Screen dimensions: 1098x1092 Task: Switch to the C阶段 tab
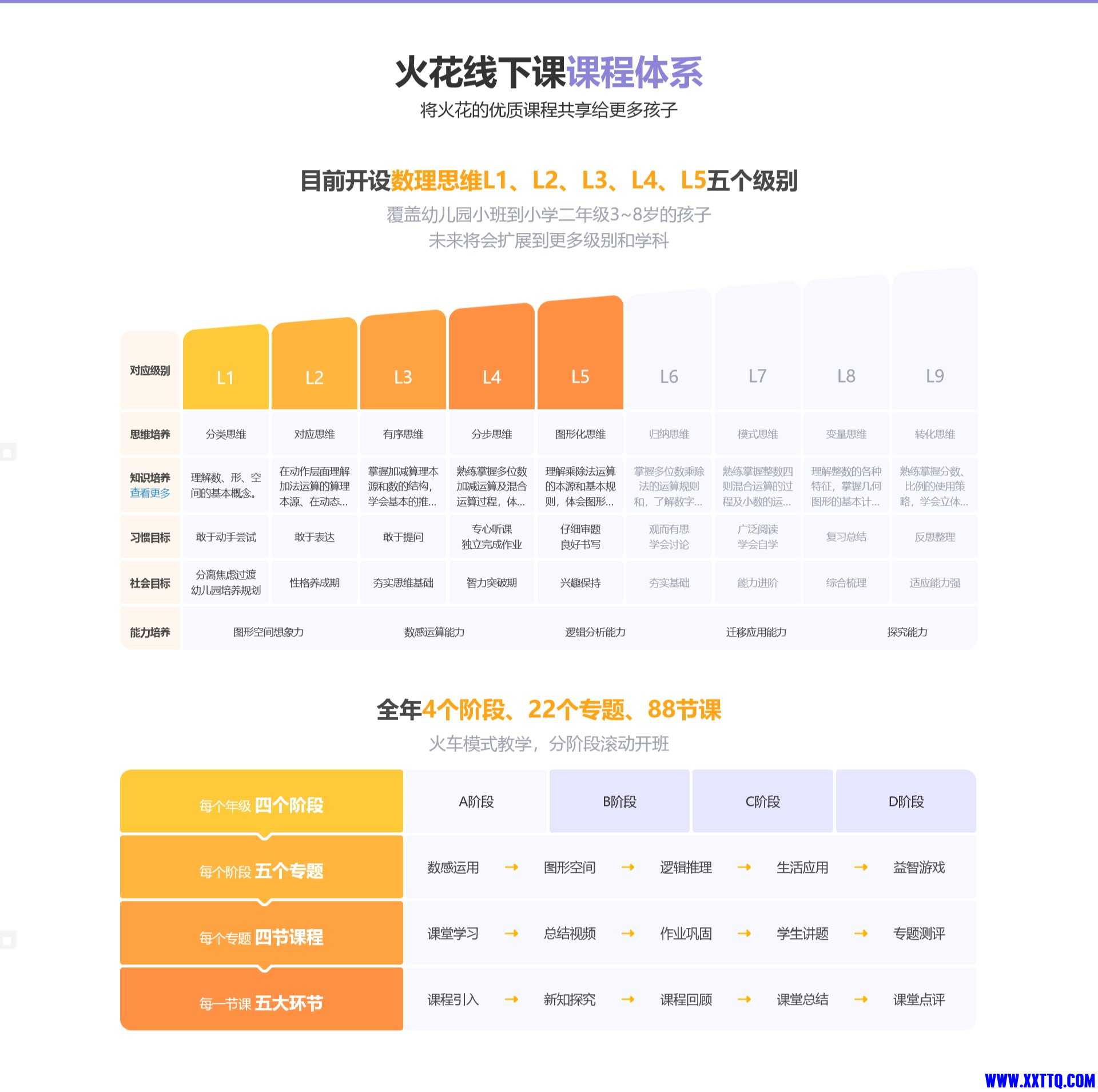[x=763, y=801]
